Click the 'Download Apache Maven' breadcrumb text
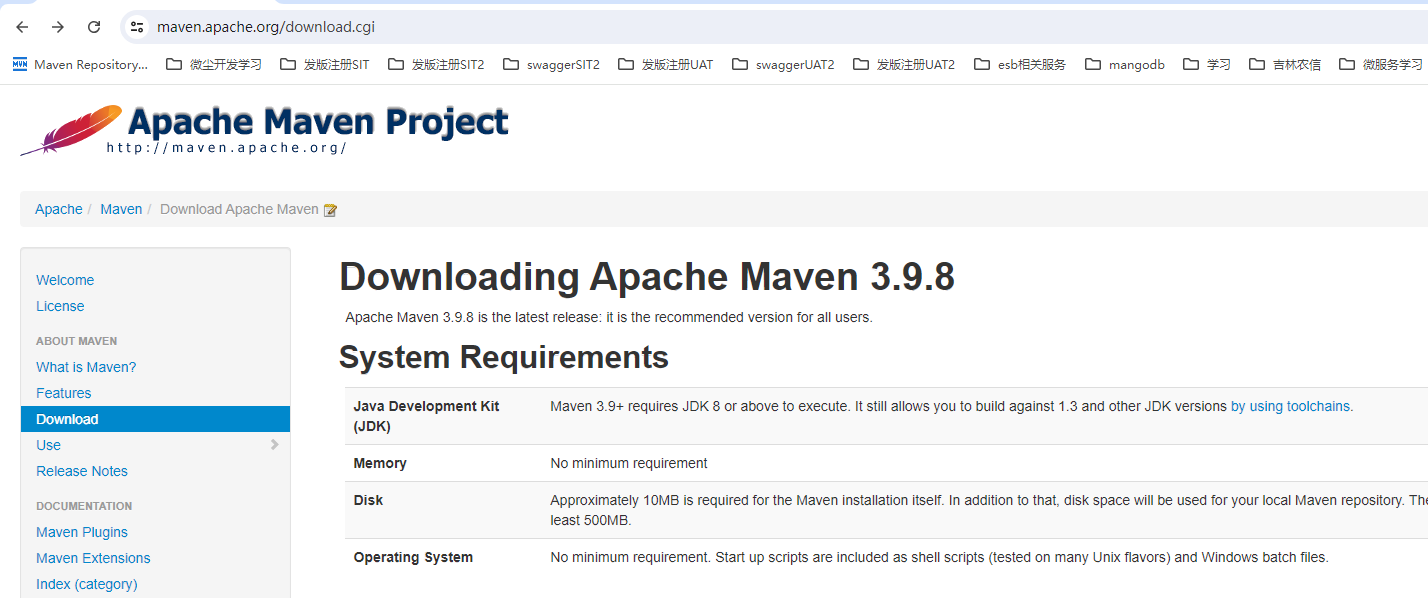 tap(239, 209)
